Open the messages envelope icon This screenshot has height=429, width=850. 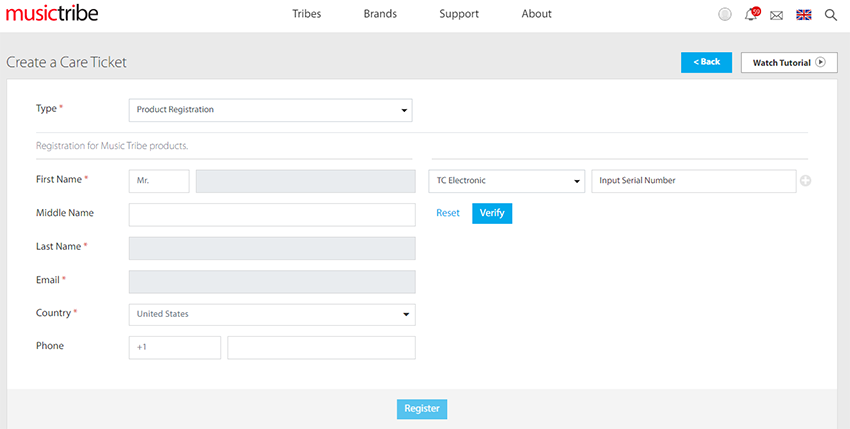776,15
